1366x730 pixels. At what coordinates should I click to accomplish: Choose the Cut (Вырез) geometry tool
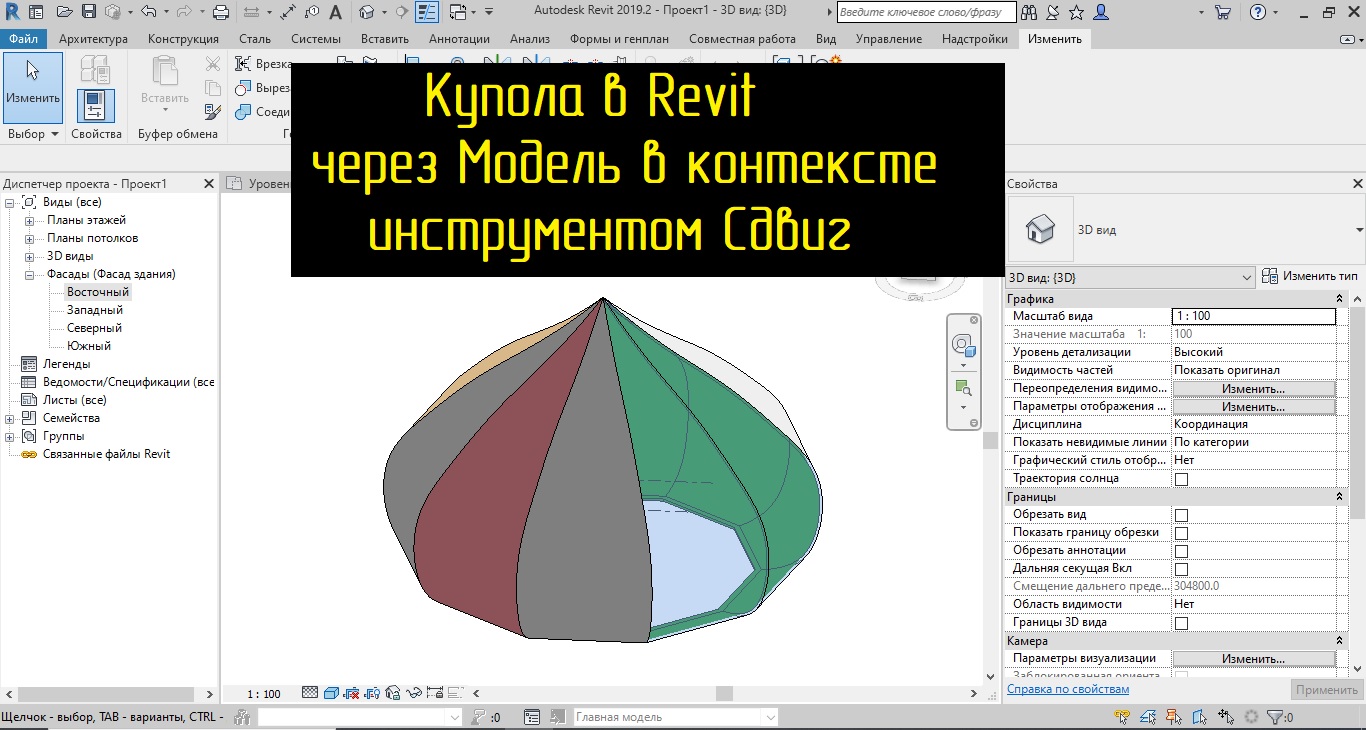coord(262,88)
